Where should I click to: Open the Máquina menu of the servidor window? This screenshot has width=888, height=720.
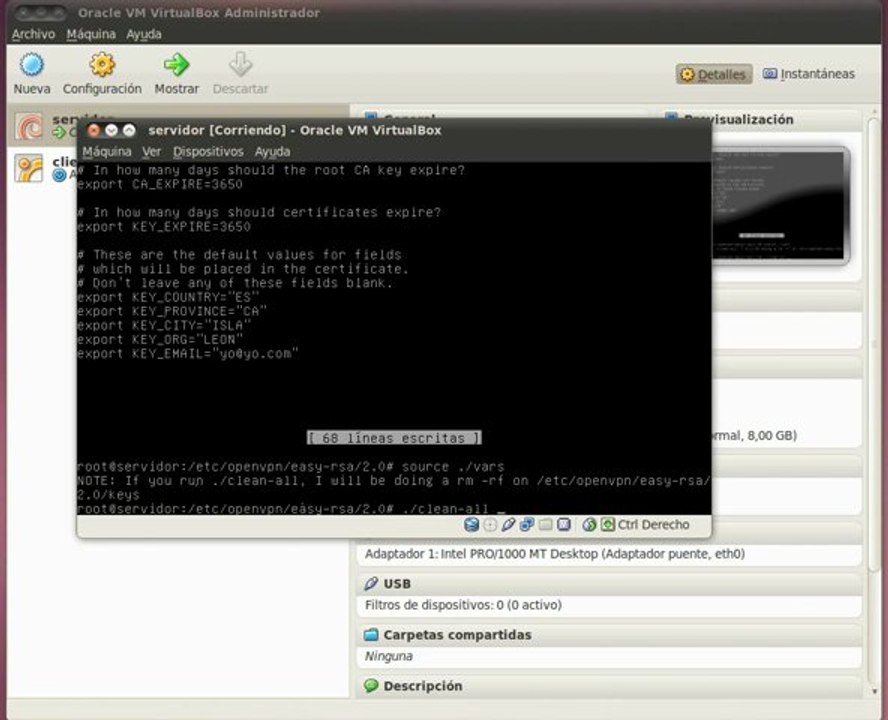click(x=106, y=152)
